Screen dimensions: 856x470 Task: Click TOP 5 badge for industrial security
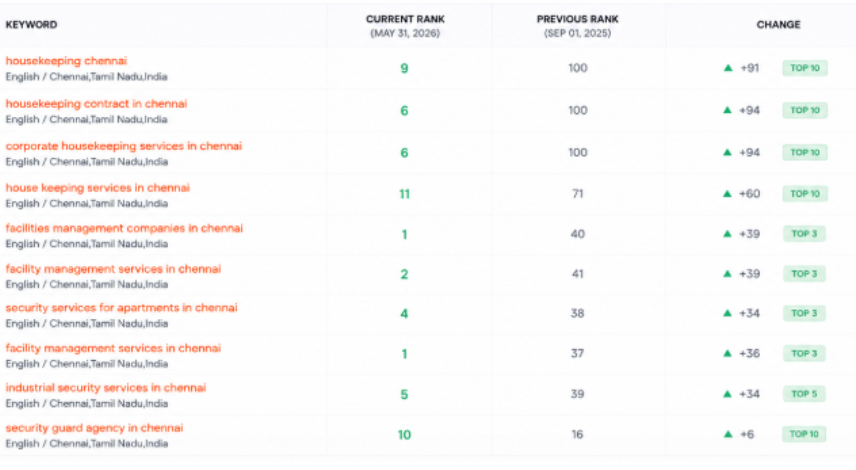(804, 394)
